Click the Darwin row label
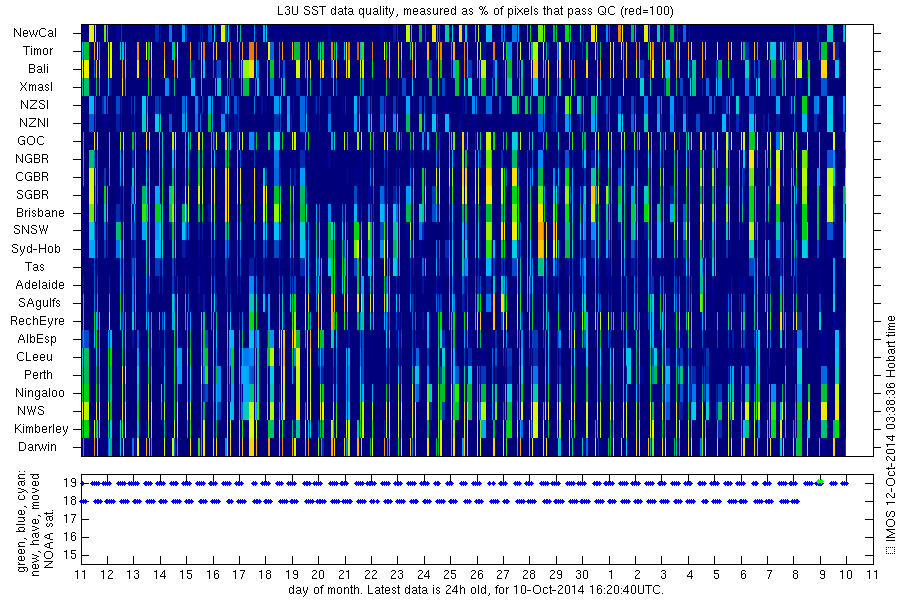900x600 pixels. click(37, 447)
